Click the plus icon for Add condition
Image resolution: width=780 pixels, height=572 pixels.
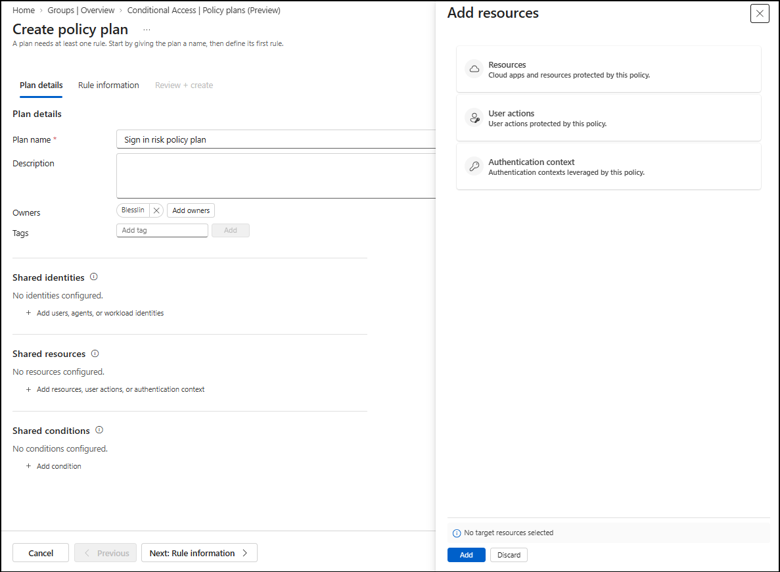(28, 466)
